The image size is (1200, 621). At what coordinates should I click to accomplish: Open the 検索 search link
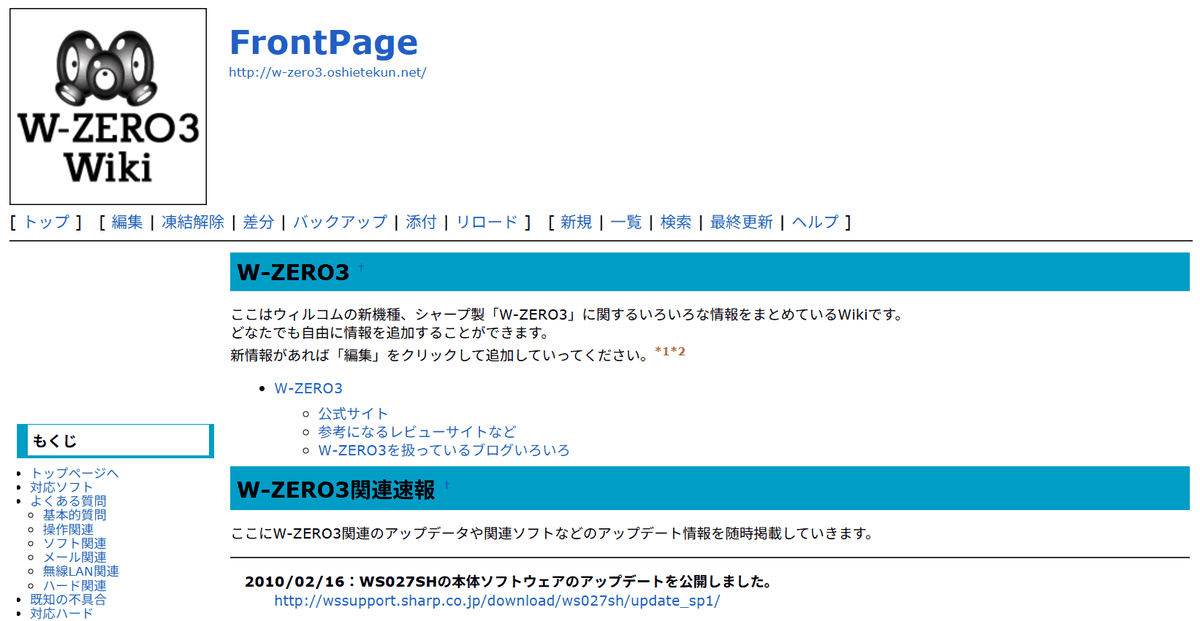(676, 222)
